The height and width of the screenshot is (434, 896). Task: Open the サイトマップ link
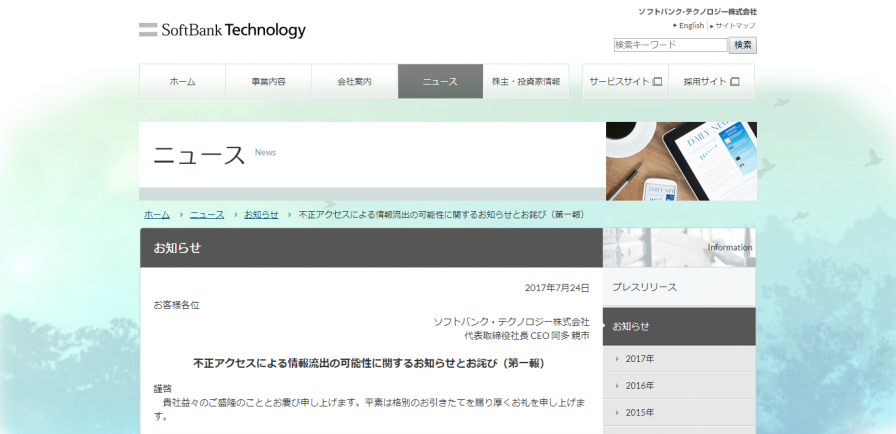pyautogui.click(x=735, y=25)
